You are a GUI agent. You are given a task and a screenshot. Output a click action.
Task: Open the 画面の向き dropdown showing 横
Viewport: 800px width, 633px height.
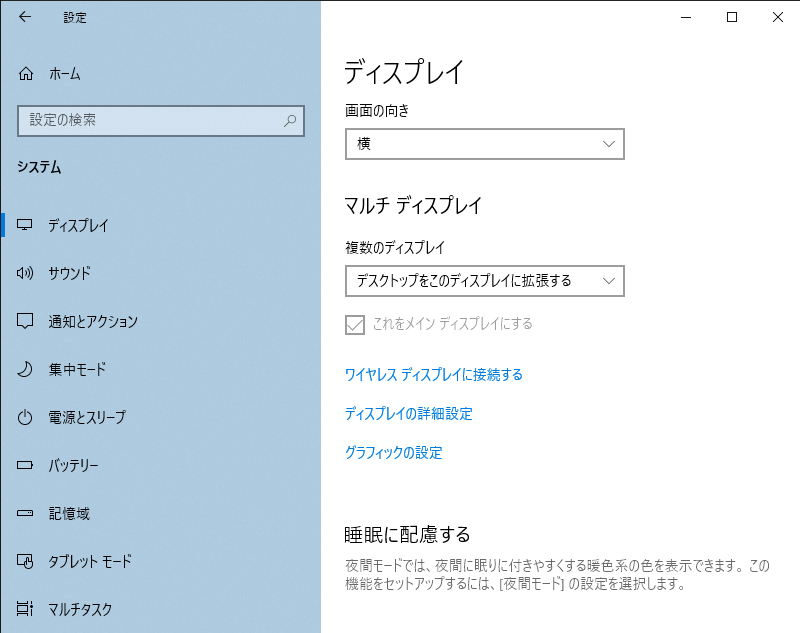485,144
